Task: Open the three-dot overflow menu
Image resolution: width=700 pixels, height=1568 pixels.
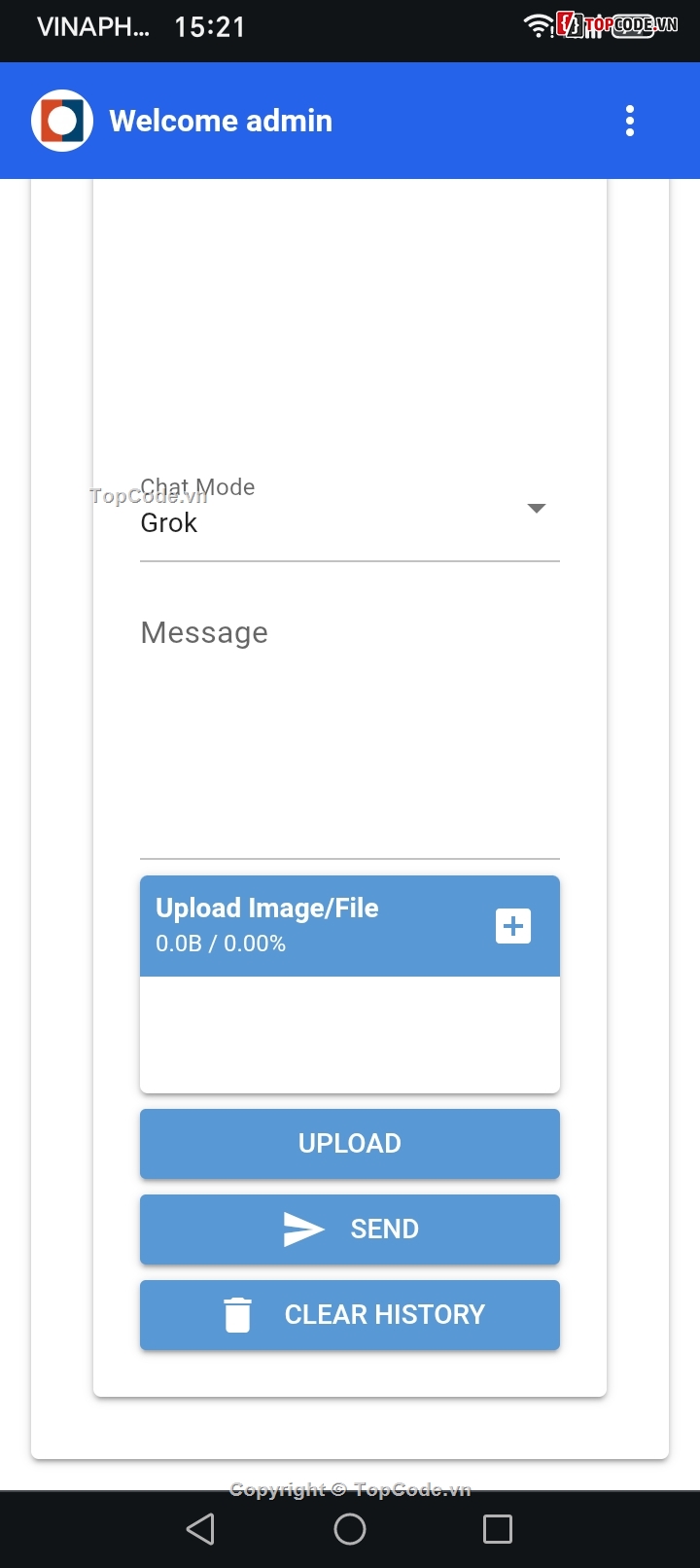Action: [630, 121]
